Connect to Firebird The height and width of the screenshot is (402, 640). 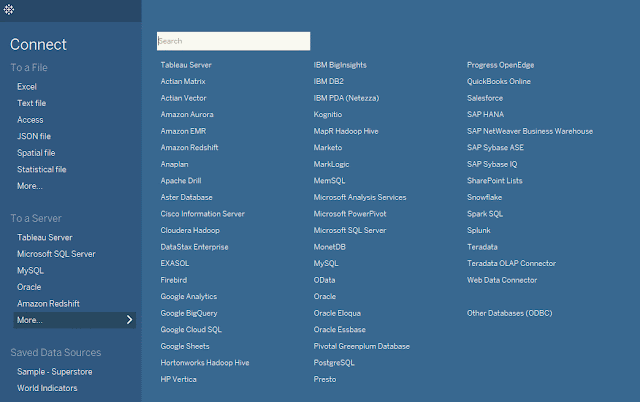[173, 280]
